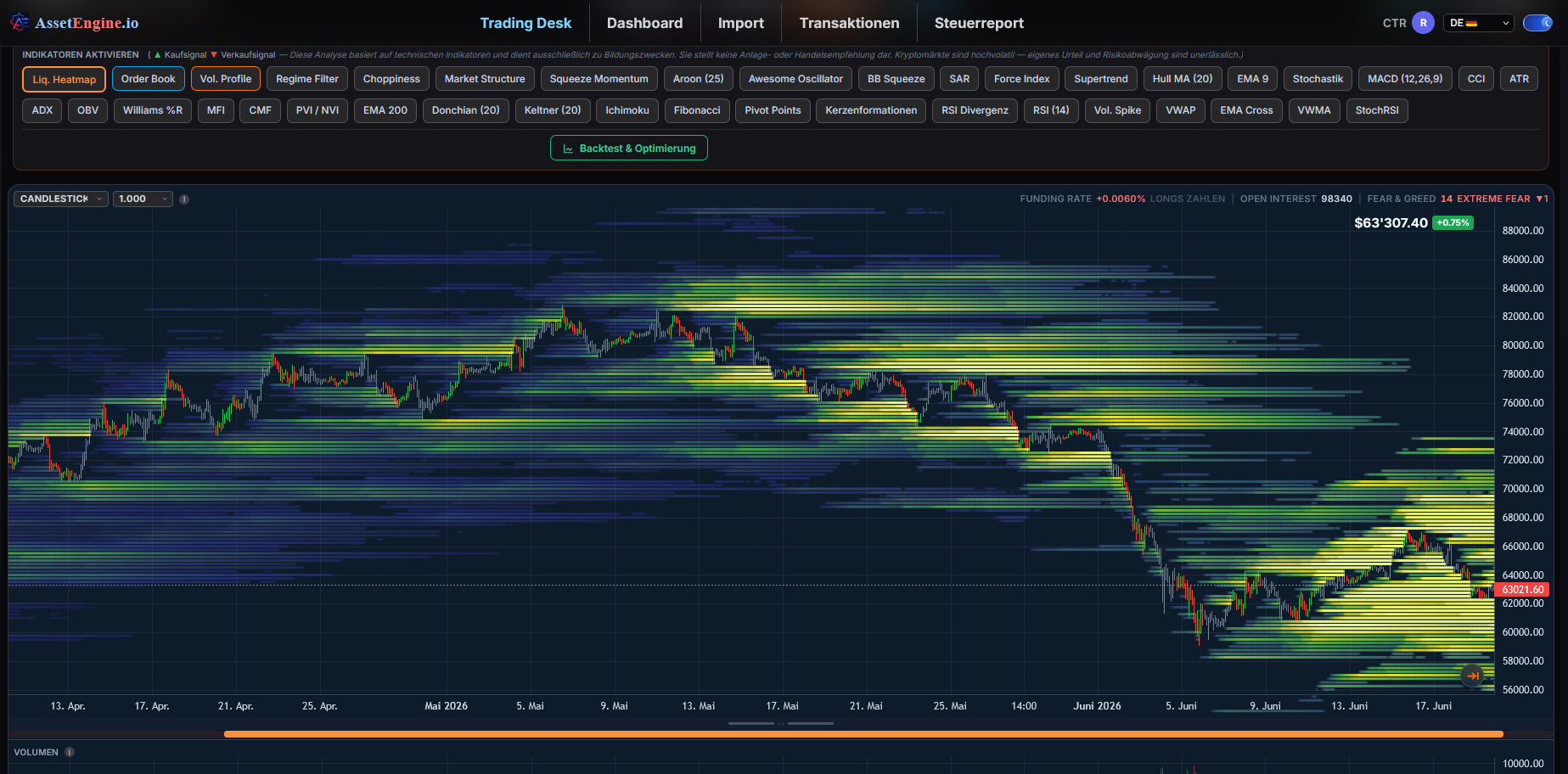Enable the ATR indicator
Screen dimensions: 1568x774
1519,79
